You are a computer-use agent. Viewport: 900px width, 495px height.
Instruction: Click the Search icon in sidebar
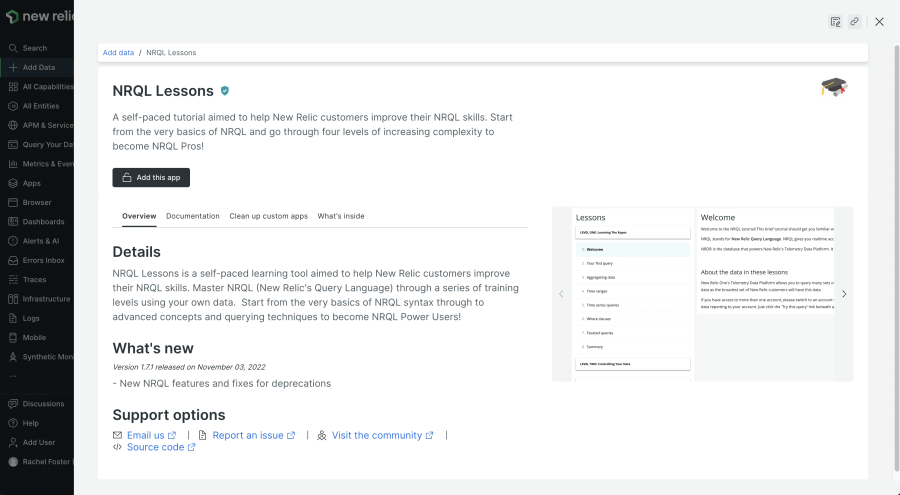pyautogui.click(x=13, y=48)
